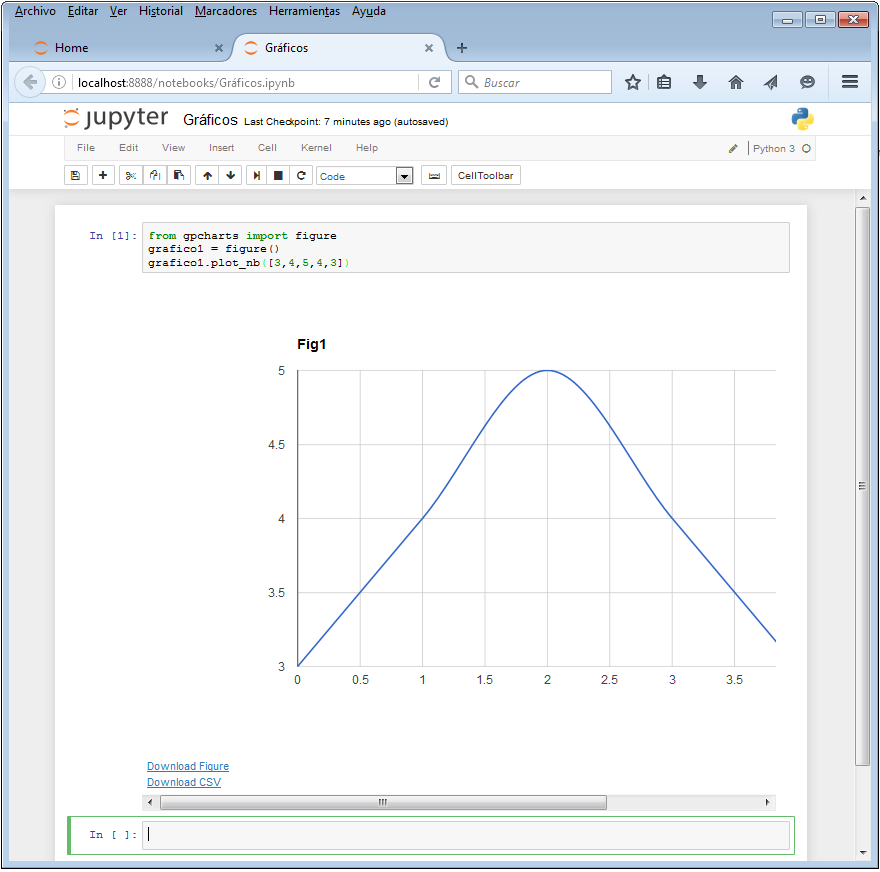This screenshot has height=872, width=880.
Task: Open the Kernel menu
Action: (316, 147)
